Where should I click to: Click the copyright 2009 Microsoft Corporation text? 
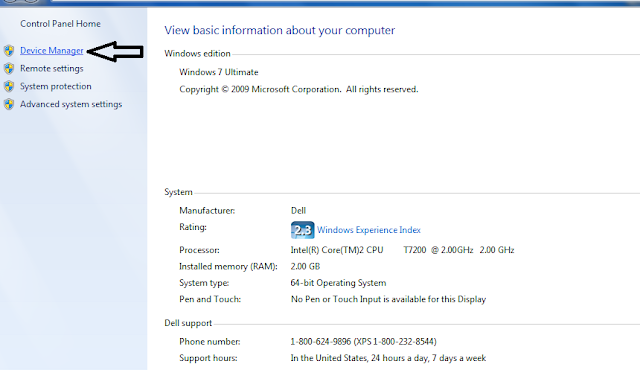click(299, 89)
